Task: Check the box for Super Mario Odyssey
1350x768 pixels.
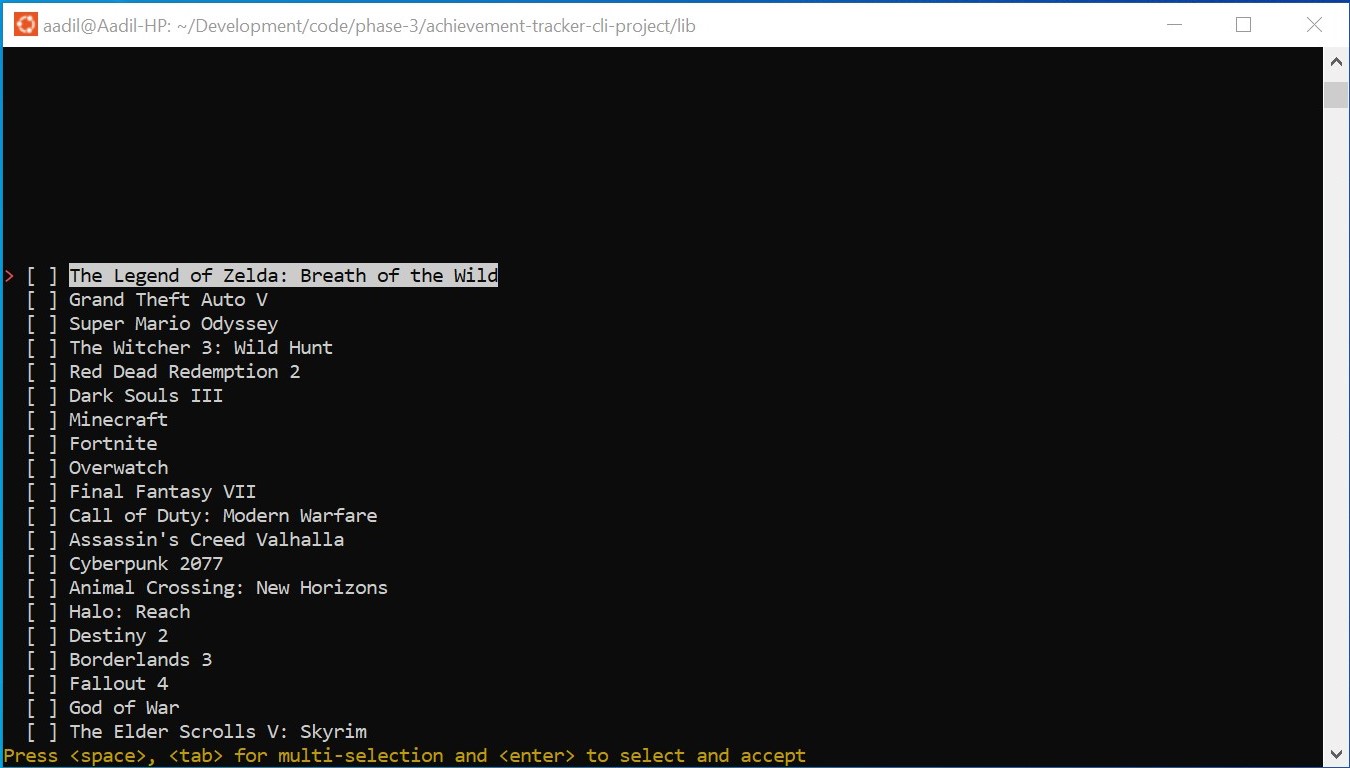Action: (x=41, y=324)
